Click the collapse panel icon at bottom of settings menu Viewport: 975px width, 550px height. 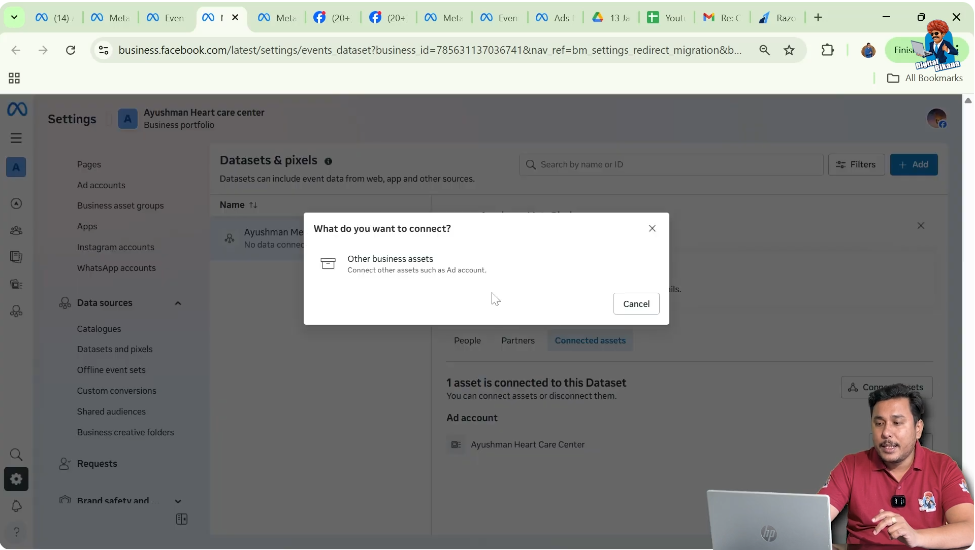(182, 519)
